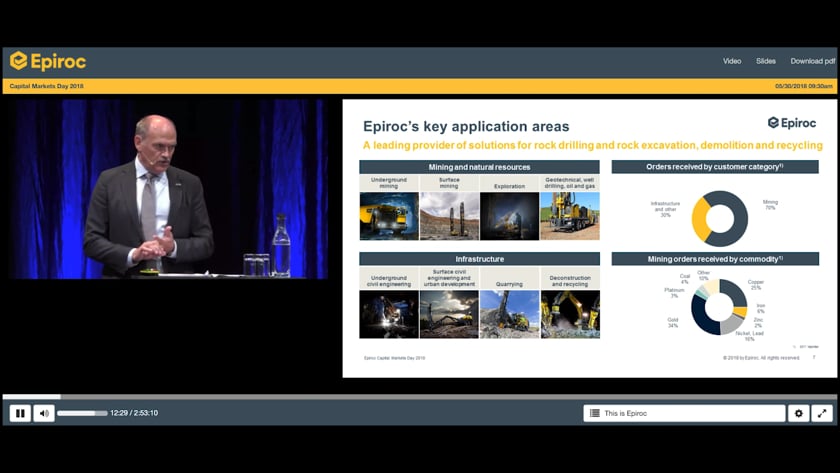
Task: Click the list icon in chapter selector
Action: pos(595,413)
